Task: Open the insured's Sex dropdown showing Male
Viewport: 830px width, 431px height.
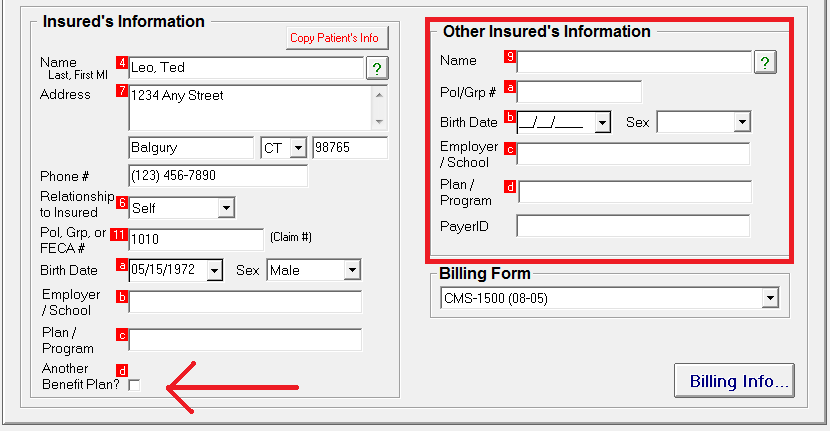Action: pos(351,270)
